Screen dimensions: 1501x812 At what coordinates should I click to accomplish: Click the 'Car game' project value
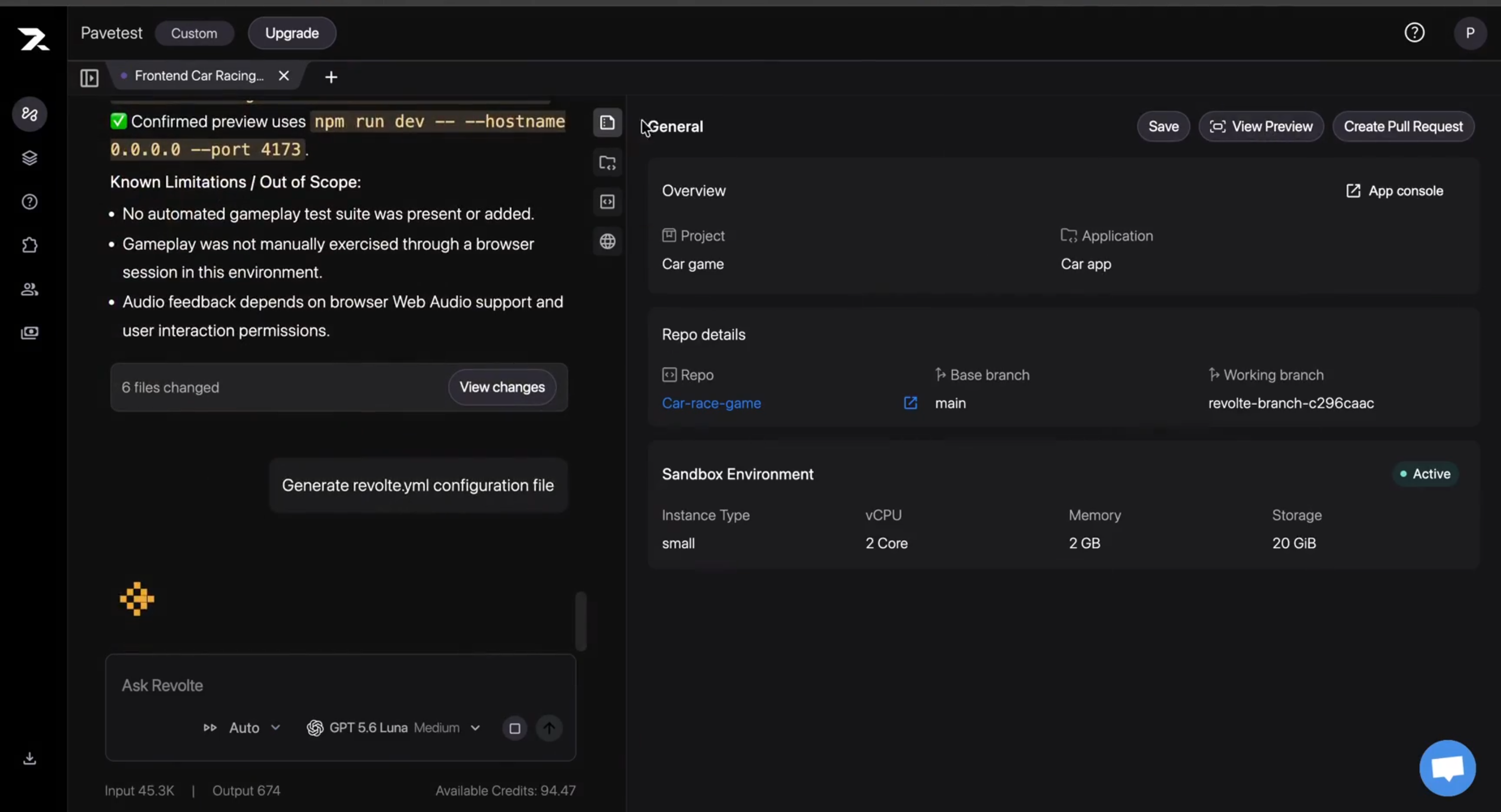(693, 264)
